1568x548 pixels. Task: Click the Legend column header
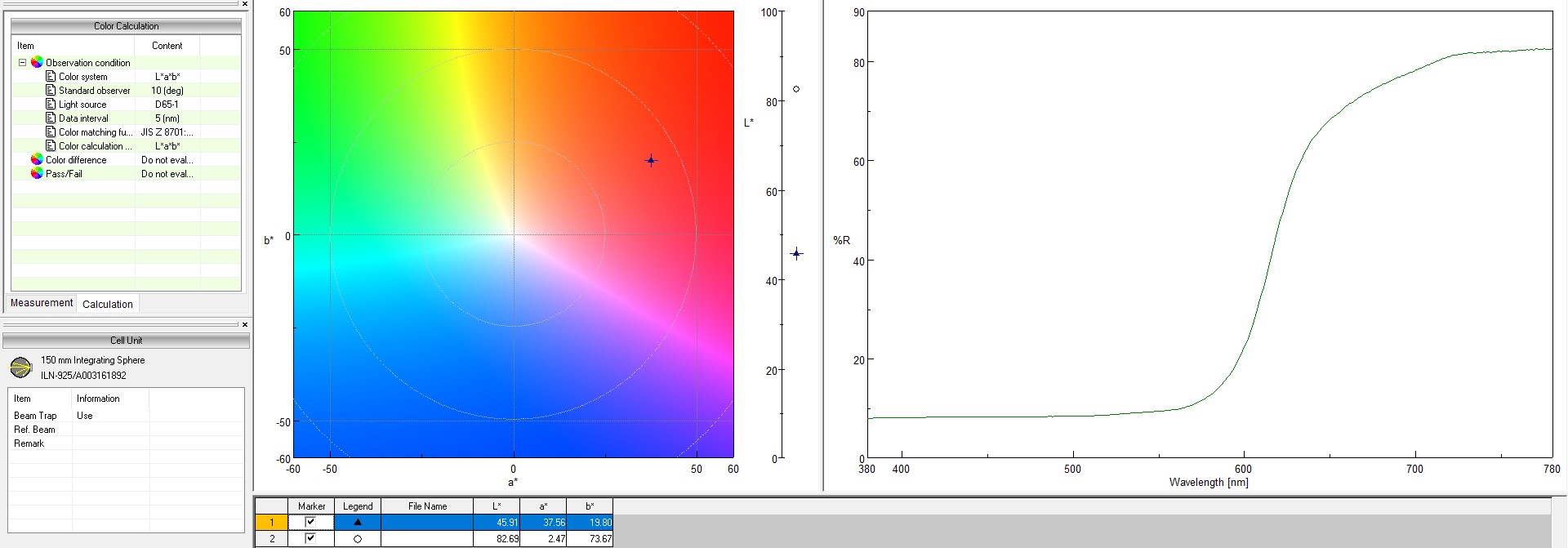(358, 506)
